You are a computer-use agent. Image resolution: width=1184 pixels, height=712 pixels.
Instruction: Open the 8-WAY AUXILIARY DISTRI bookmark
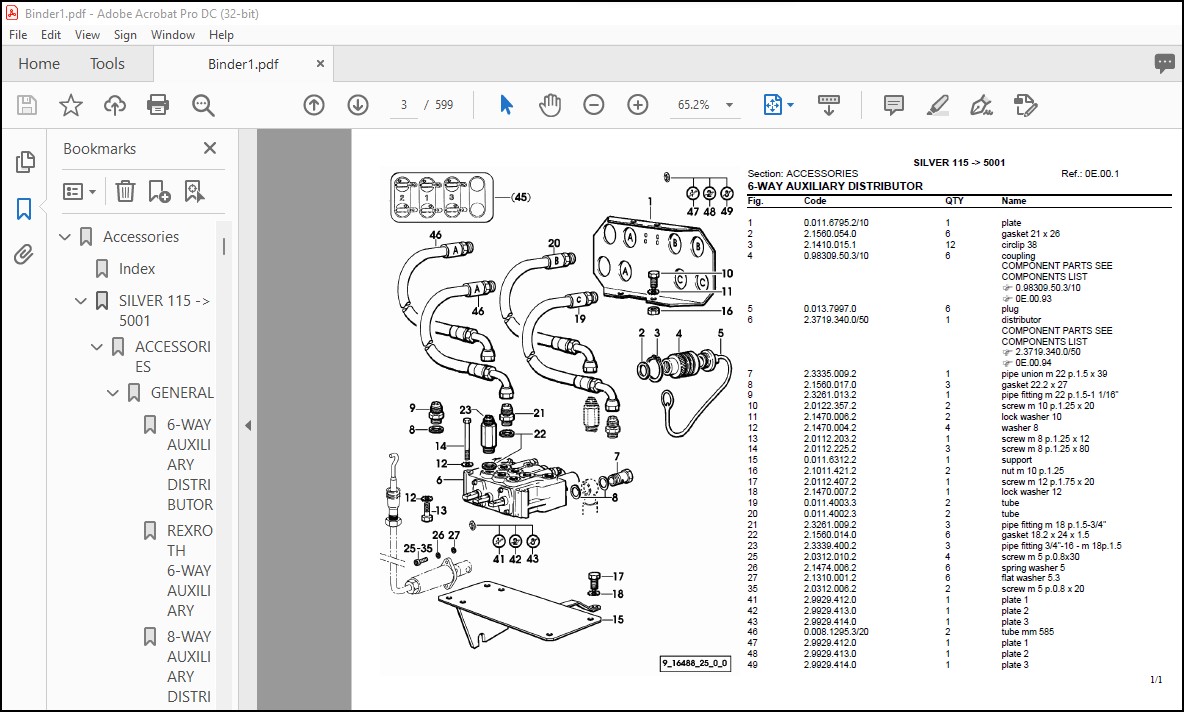click(190, 667)
